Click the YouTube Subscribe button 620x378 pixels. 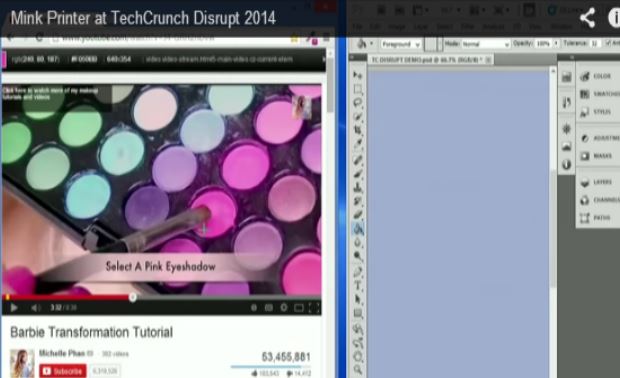coord(63,371)
